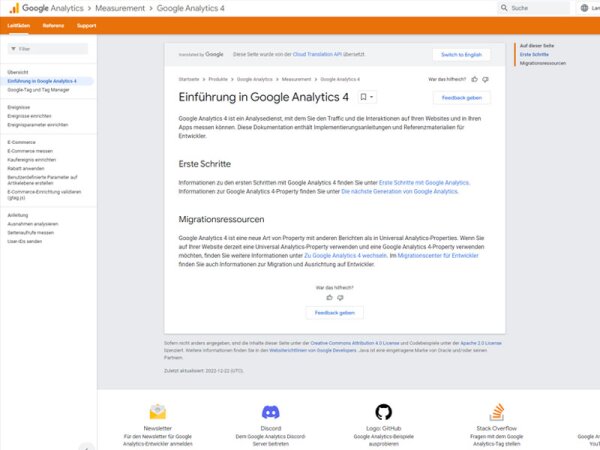
Task: Select Google-Tag und Tag Manager sidebar item
Action: pyautogui.click(x=38, y=90)
